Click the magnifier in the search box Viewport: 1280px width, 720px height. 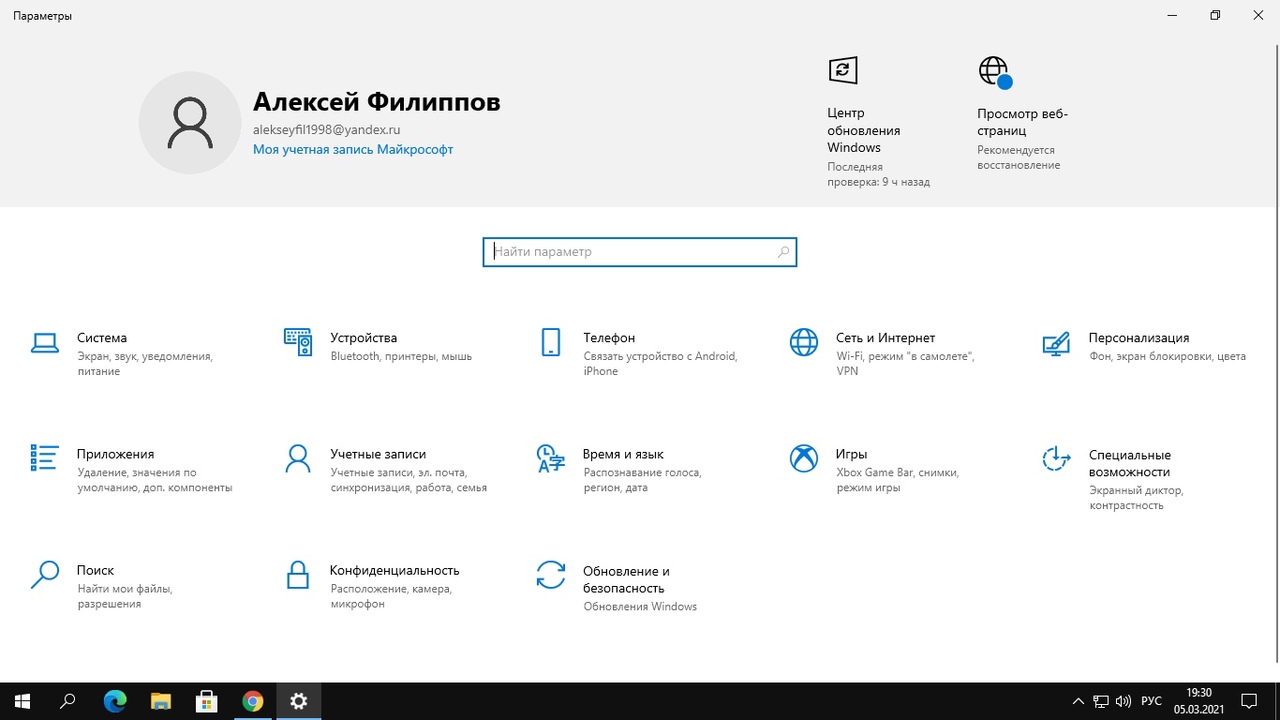783,252
